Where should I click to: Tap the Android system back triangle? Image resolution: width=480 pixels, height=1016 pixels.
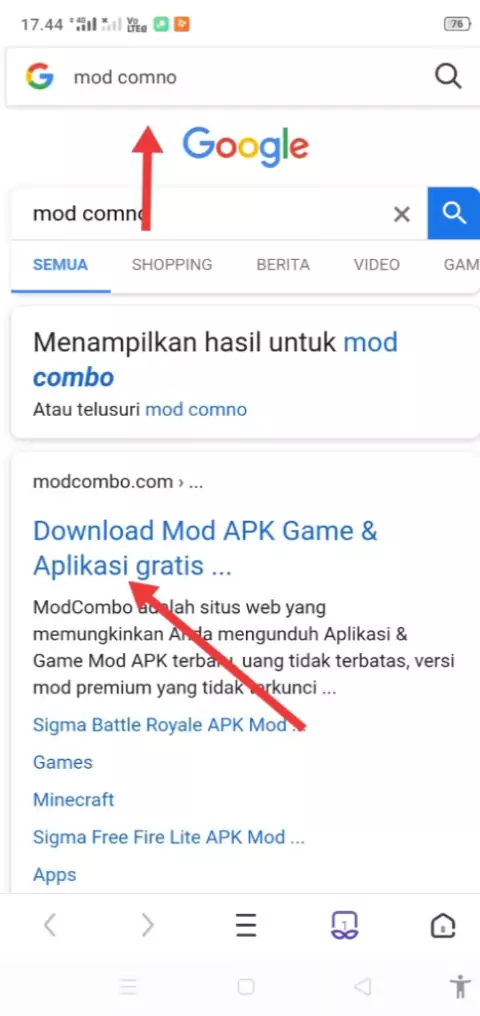363,987
